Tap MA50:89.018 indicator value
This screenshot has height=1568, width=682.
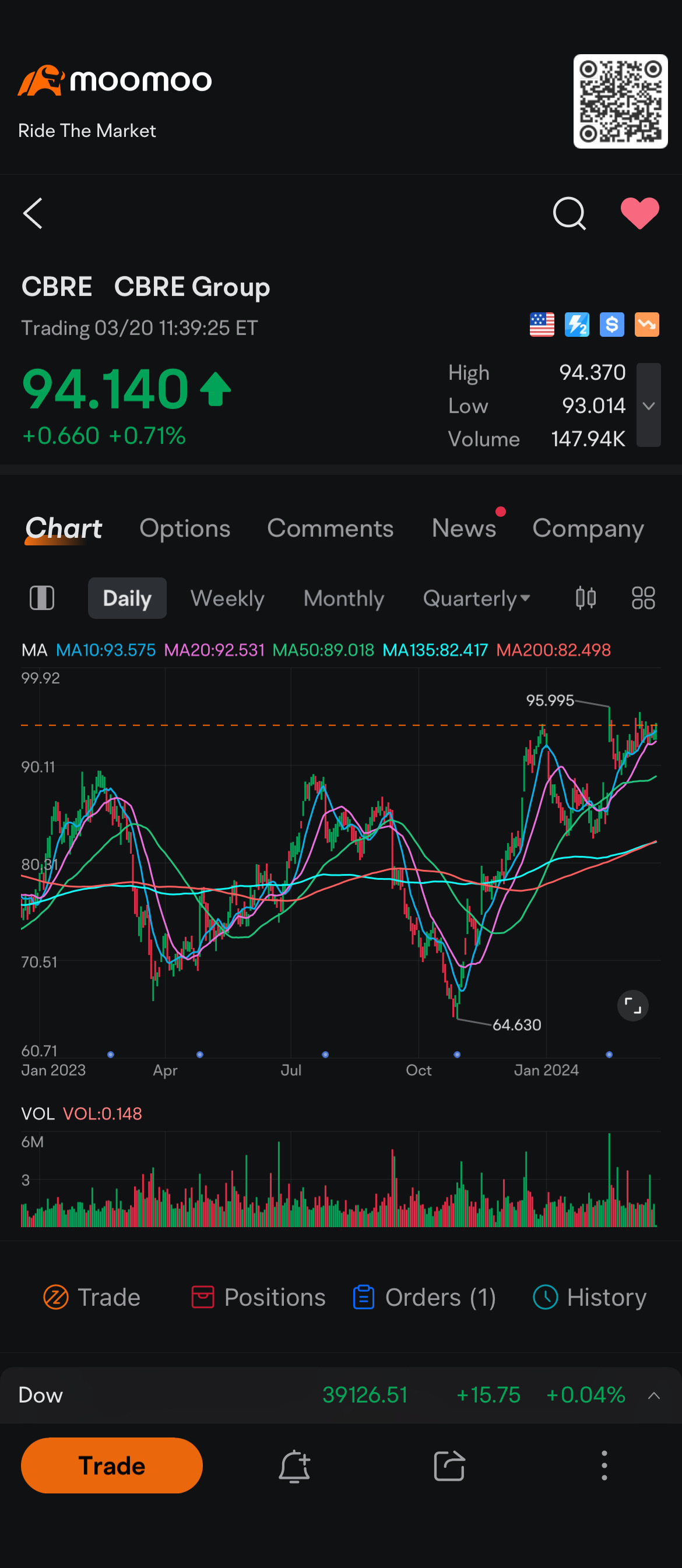[324, 650]
